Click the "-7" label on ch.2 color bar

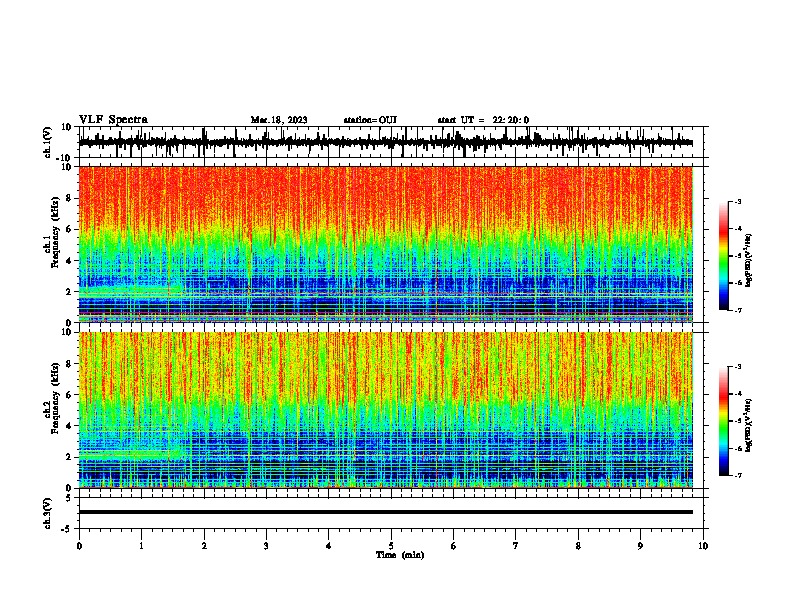[737, 475]
